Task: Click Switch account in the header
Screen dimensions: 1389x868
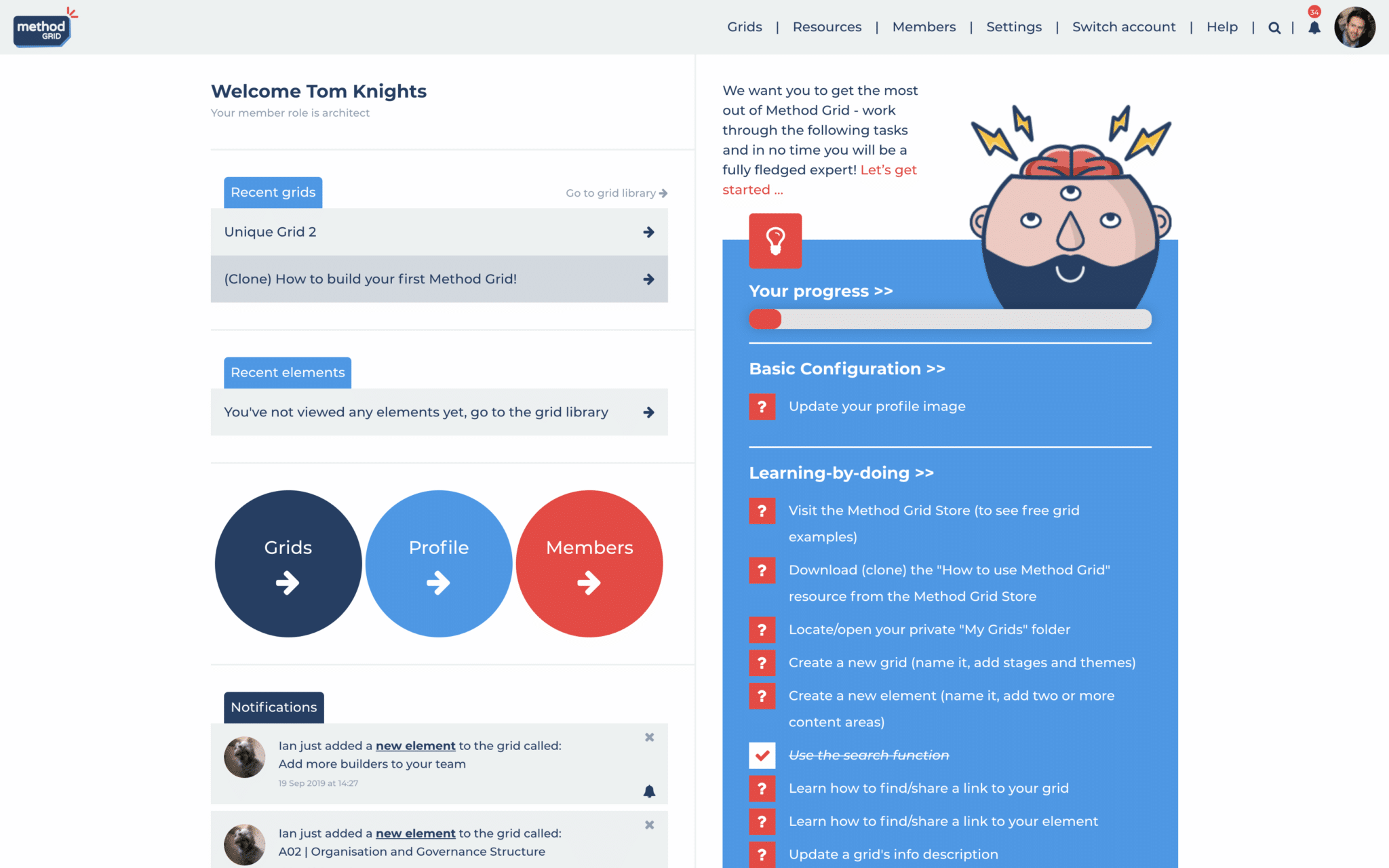Action: 1124,27
